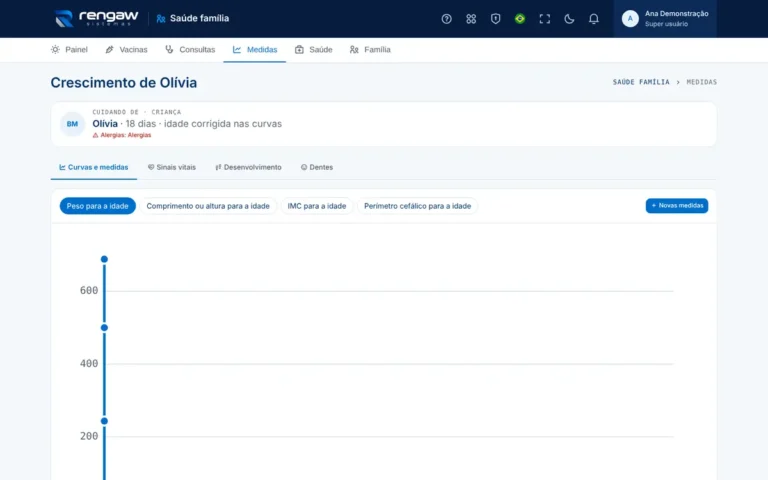Screen dimensions: 768x480
Task: Click the SAÚDE FAMÍLIA breadcrumb link
Action: [x=641, y=82]
